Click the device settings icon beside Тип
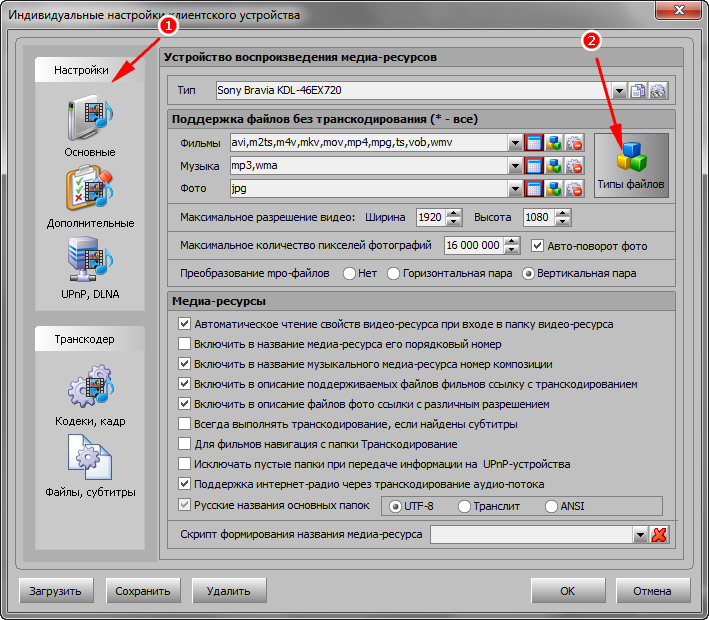This screenshot has width=709, height=620. 658,91
